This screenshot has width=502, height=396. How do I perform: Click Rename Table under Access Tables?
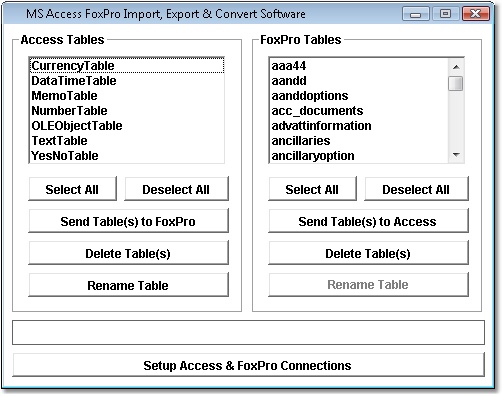[x=128, y=285]
